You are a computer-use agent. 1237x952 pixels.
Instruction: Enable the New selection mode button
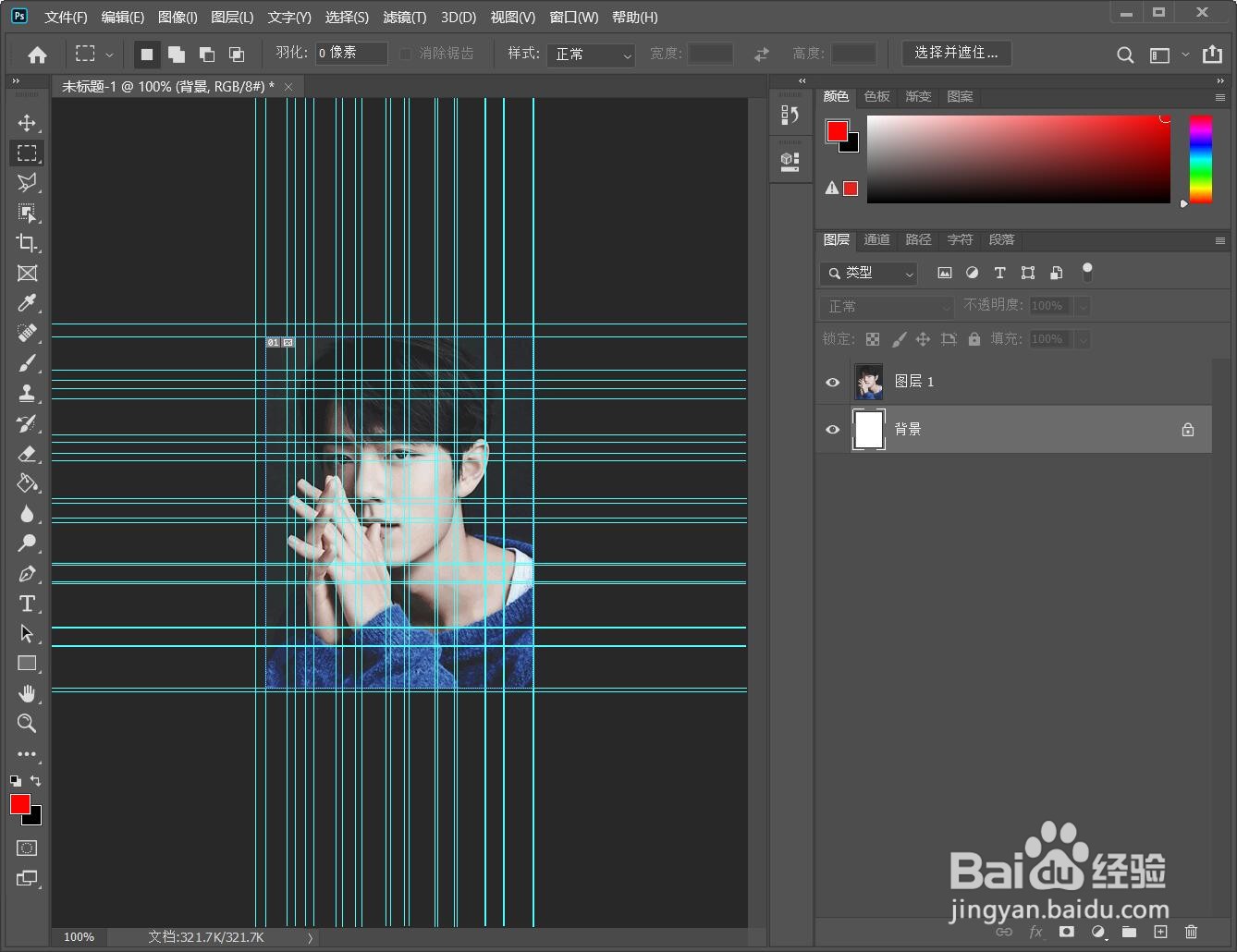click(x=146, y=55)
